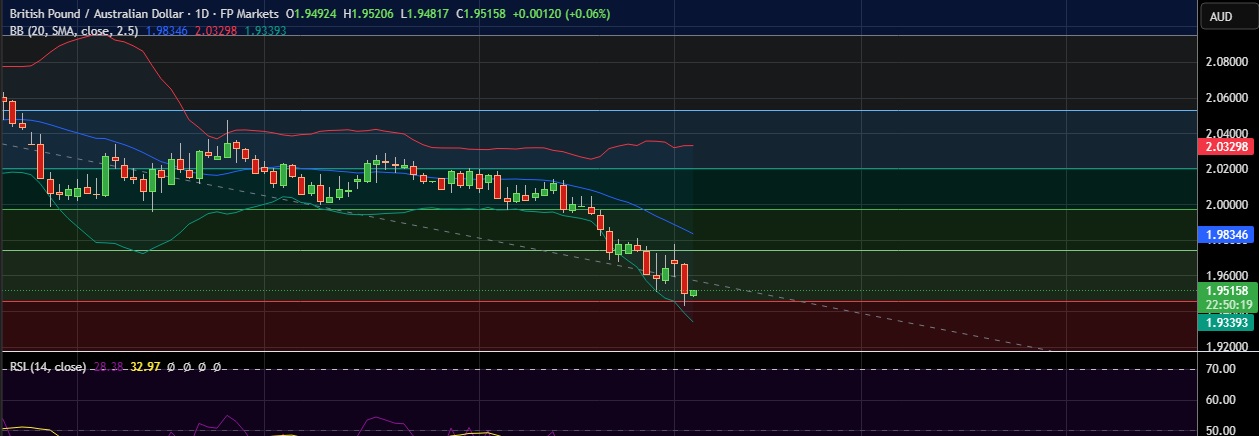Click the green 1.95158 current price label
Screen dimensions: 1259x436
(x=1227, y=291)
